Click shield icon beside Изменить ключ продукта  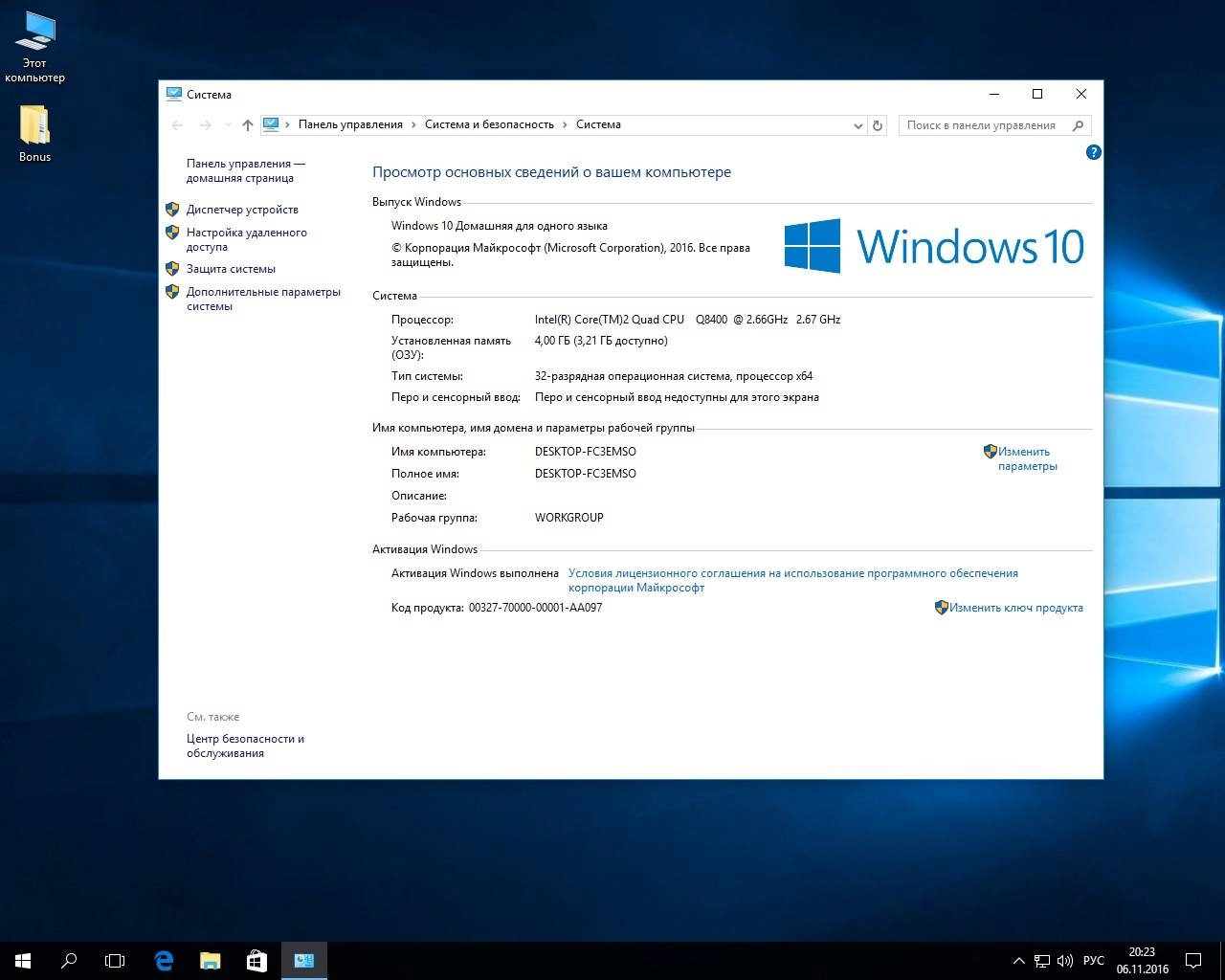pos(941,607)
